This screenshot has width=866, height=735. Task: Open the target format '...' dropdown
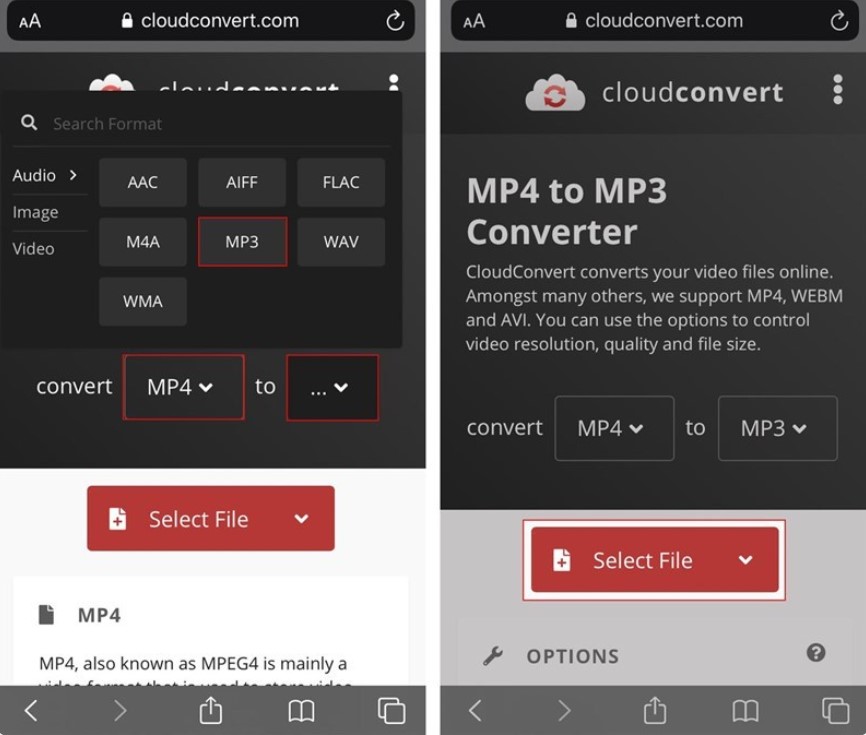(x=332, y=387)
